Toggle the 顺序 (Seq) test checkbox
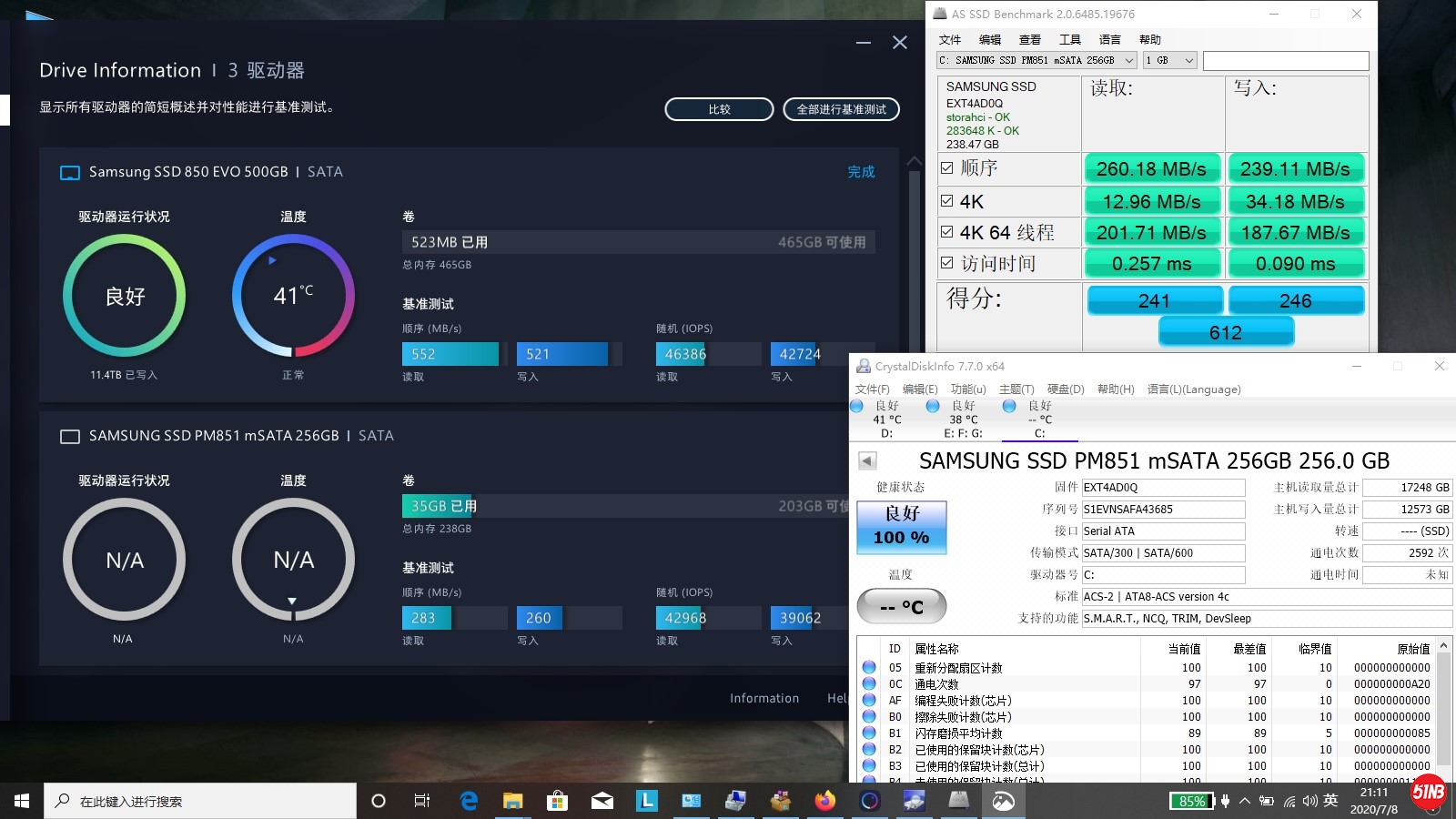This screenshot has width=1456, height=819. 947,168
